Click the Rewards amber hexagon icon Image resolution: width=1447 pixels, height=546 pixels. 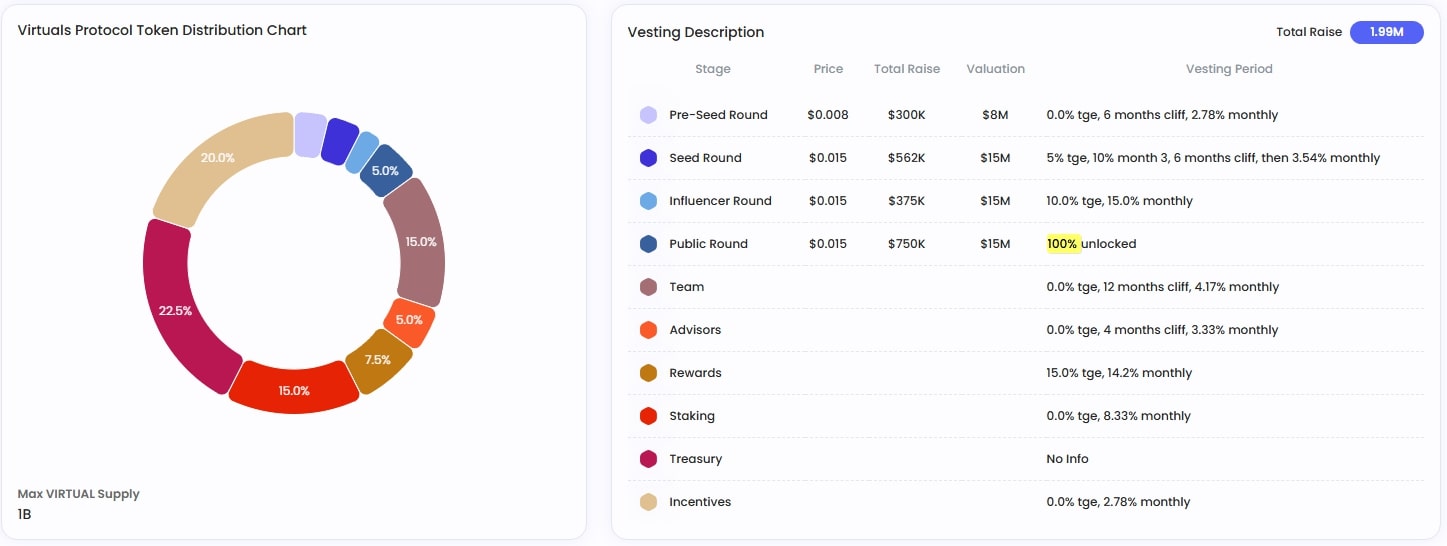(x=648, y=373)
